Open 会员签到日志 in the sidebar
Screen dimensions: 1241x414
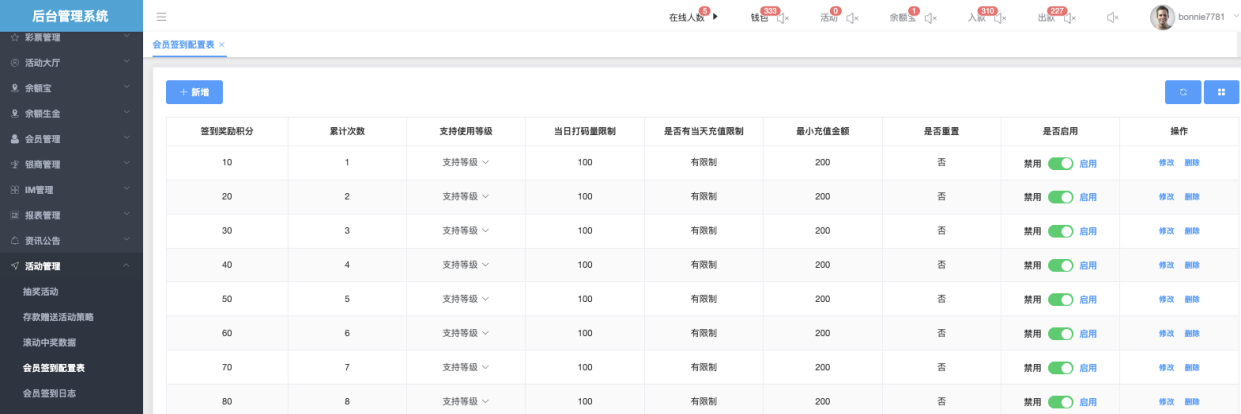point(47,393)
